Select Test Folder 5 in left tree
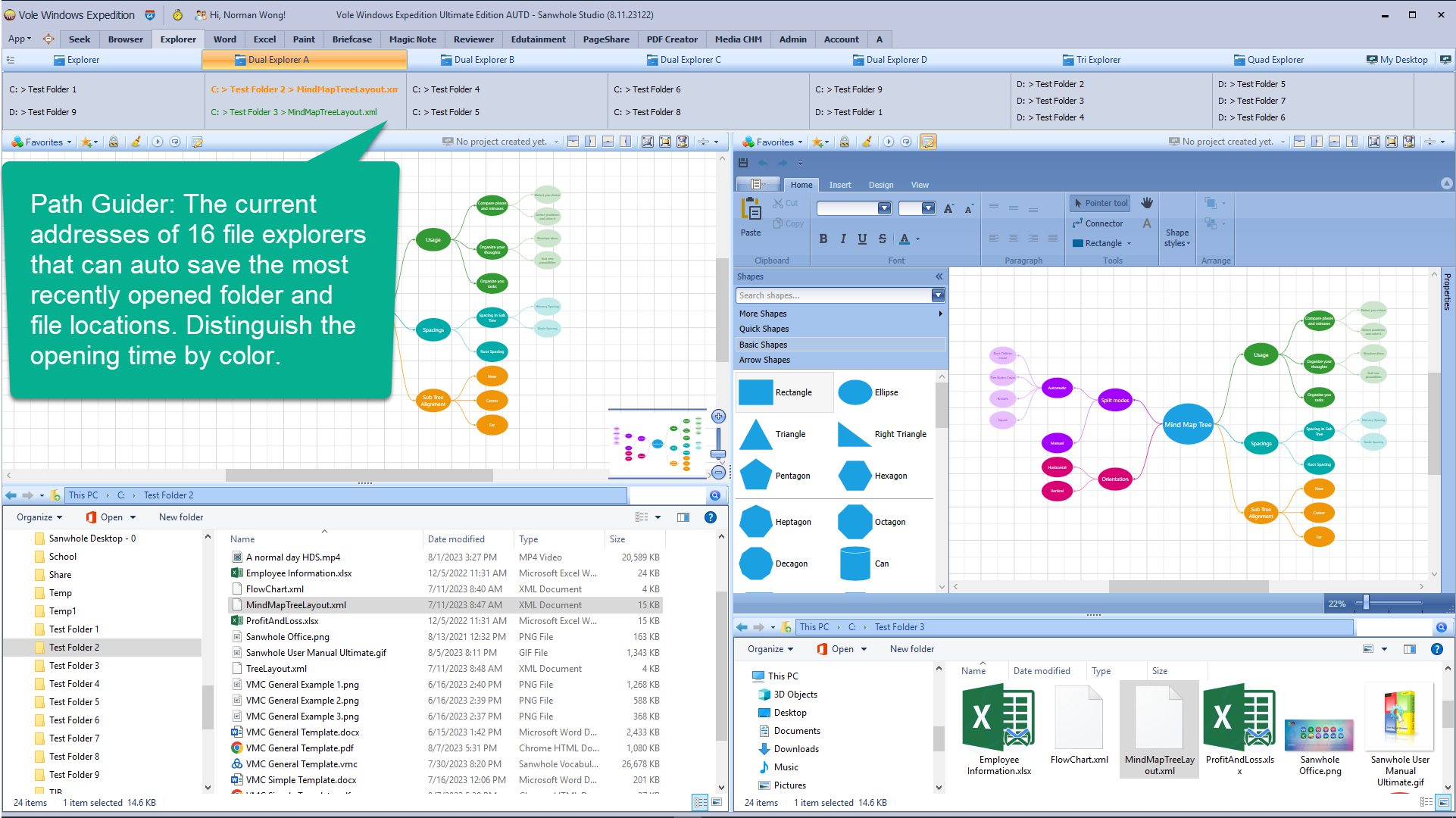The width and height of the screenshot is (1456, 818). coord(73,702)
